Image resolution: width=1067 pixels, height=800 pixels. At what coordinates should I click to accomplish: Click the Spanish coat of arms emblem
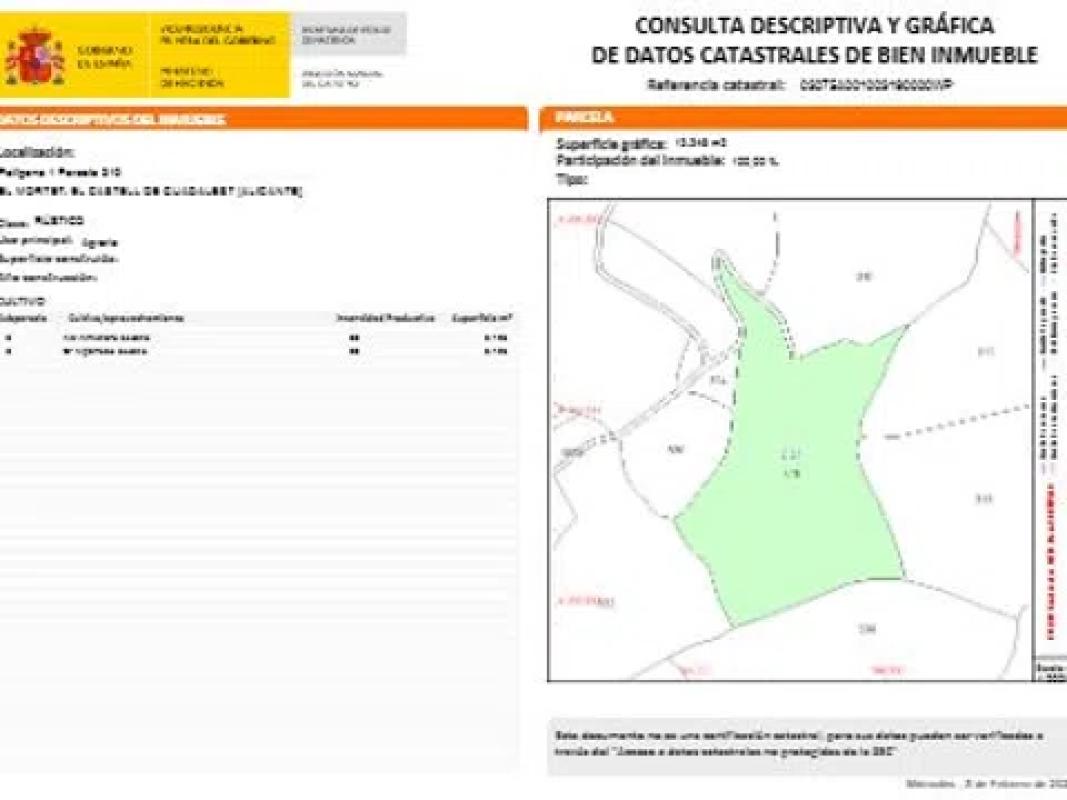[x=35, y=57]
